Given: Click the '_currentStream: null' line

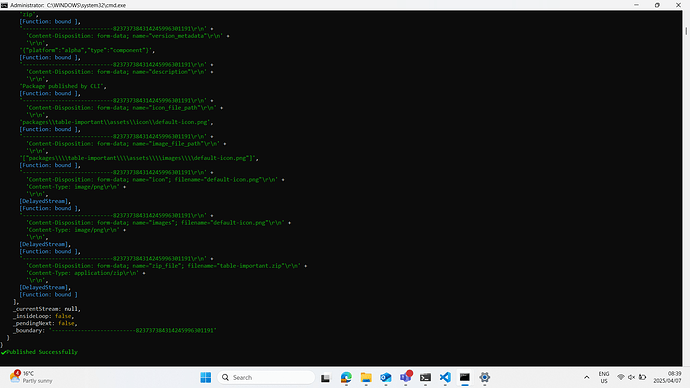Looking at the screenshot, I should point(47,309).
